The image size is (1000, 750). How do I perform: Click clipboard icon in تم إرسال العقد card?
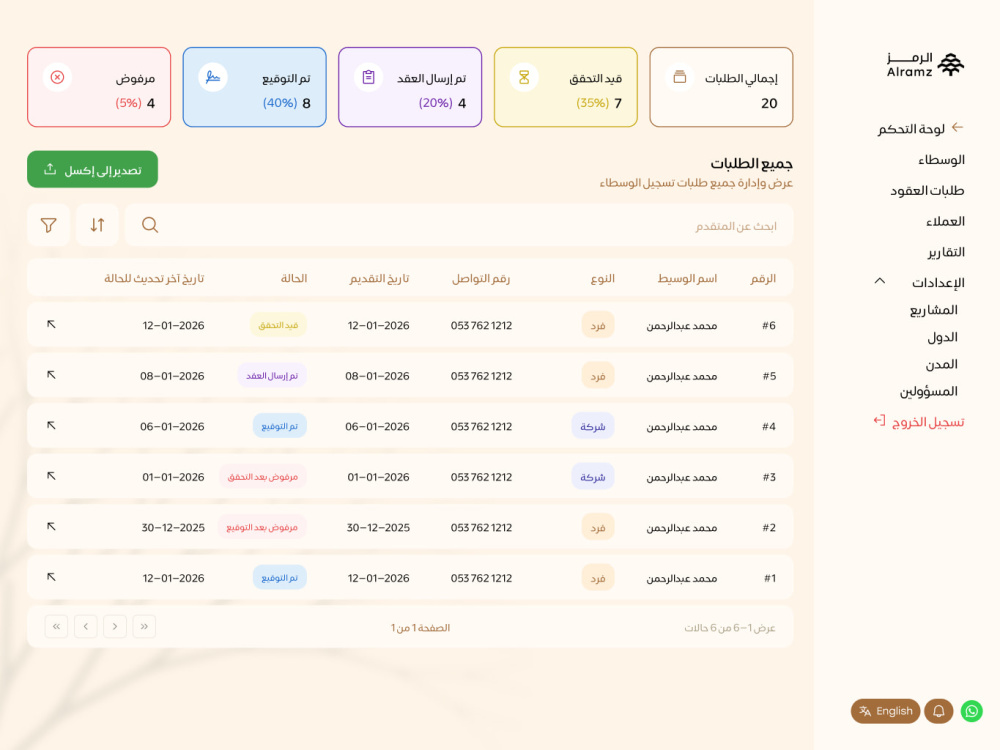[x=369, y=77]
